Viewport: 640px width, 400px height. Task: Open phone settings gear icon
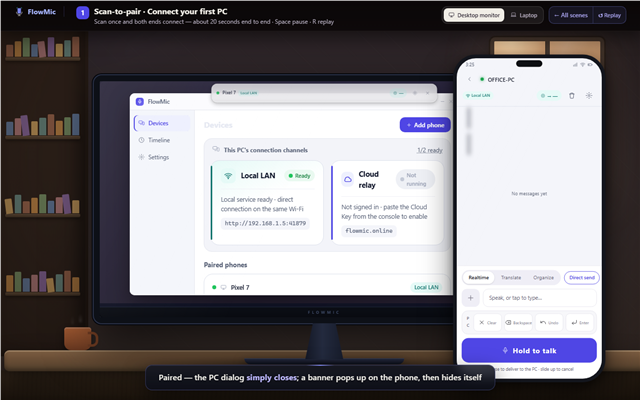(589, 96)
